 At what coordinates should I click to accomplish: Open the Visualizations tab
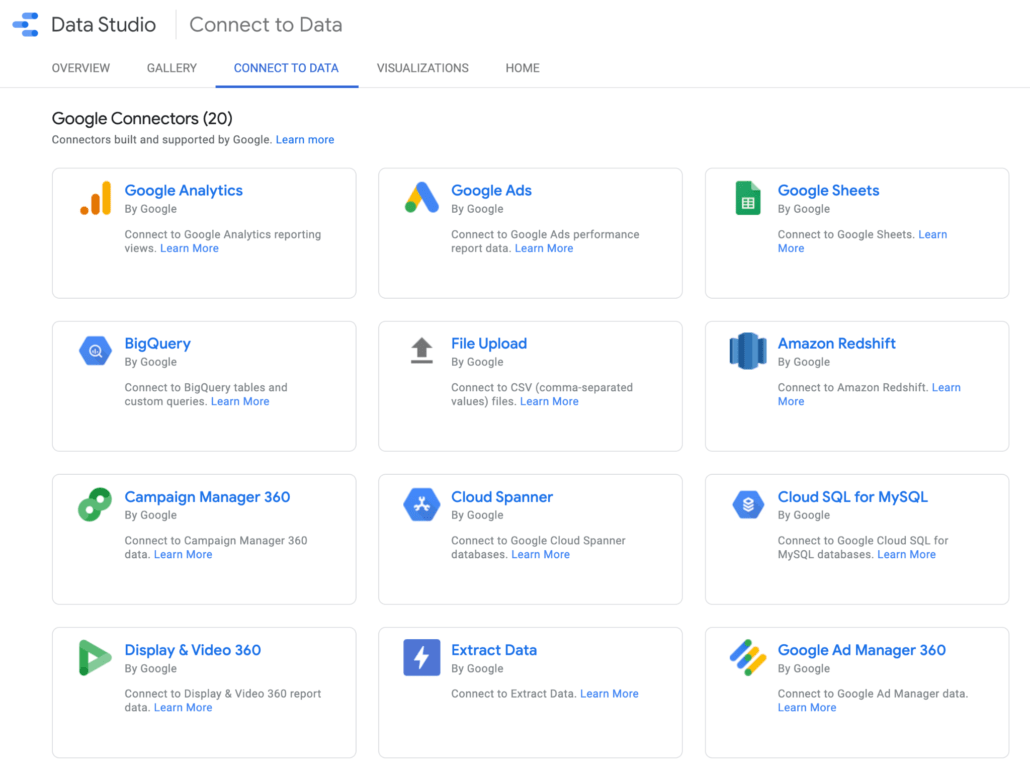[x=422, y=68]
